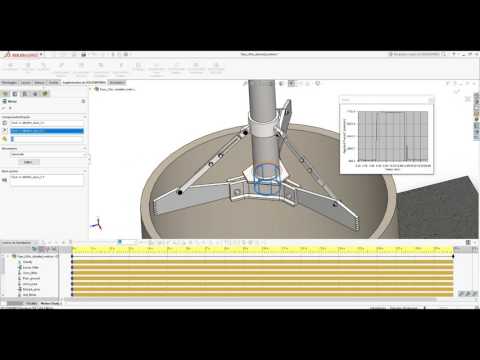
Task: Click the first filter icon above the motion tree
Action: click(x=34, y=249)
